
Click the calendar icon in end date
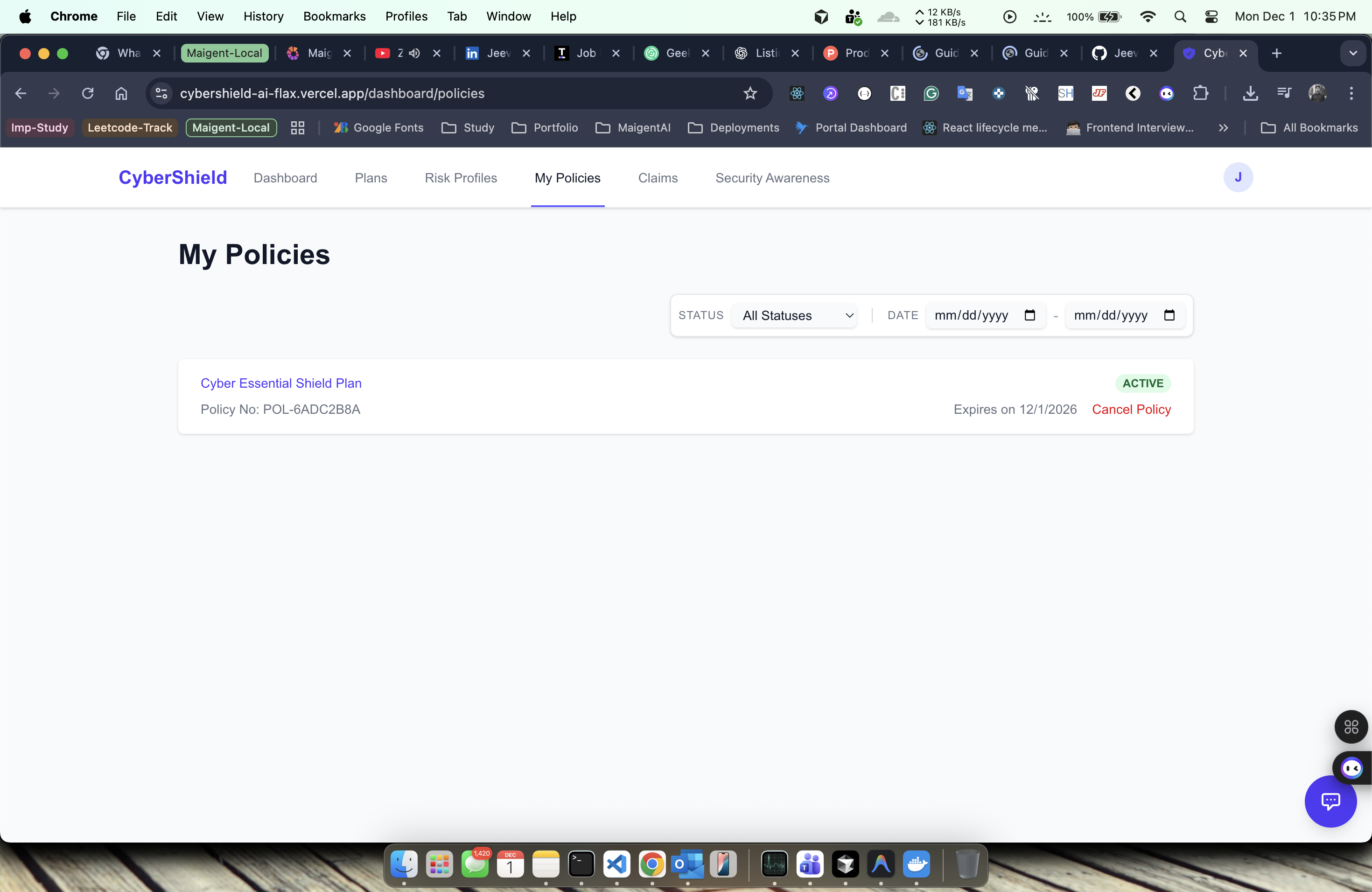(x=1169, y=315)
